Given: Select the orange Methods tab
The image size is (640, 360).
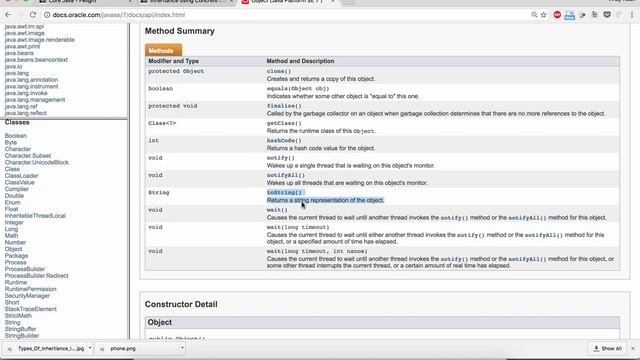Looking at the screenshot, I should (x=163, y=51).
